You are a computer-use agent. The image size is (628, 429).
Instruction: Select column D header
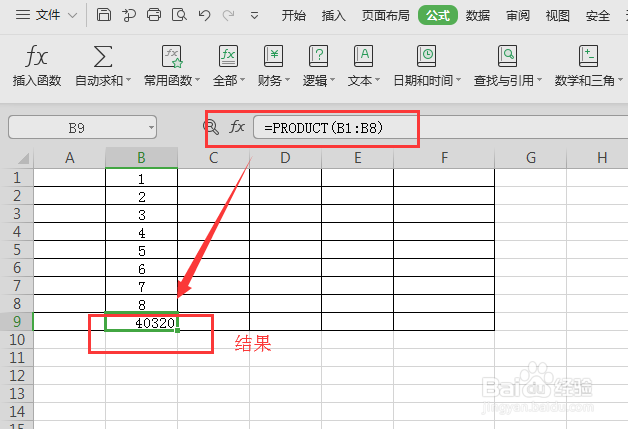(285, 158)
